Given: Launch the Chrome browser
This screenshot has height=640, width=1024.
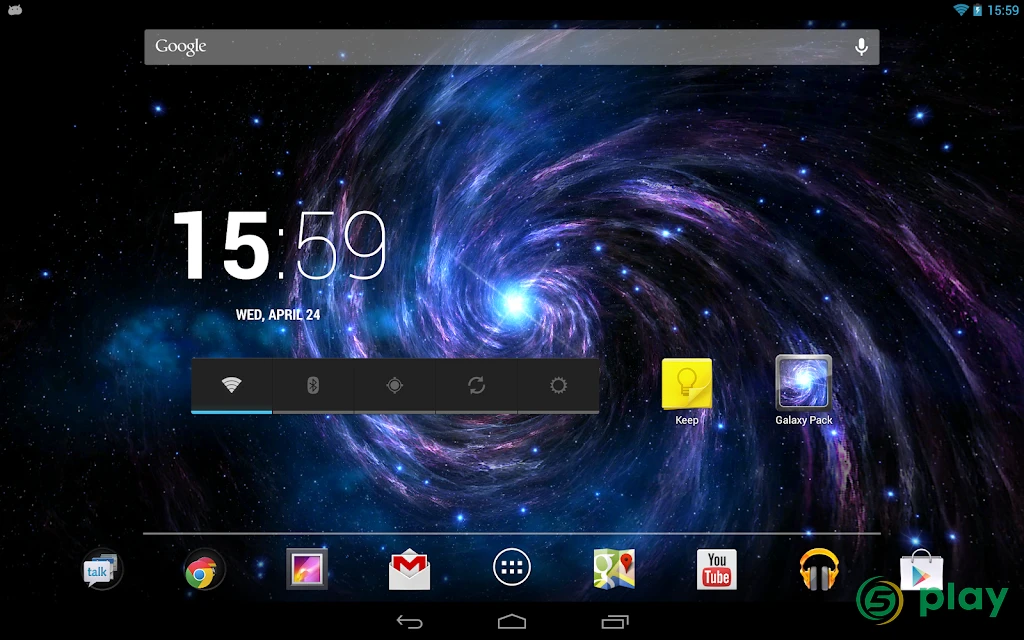Looking at the screenshot, I should click(x=203, y=570).
